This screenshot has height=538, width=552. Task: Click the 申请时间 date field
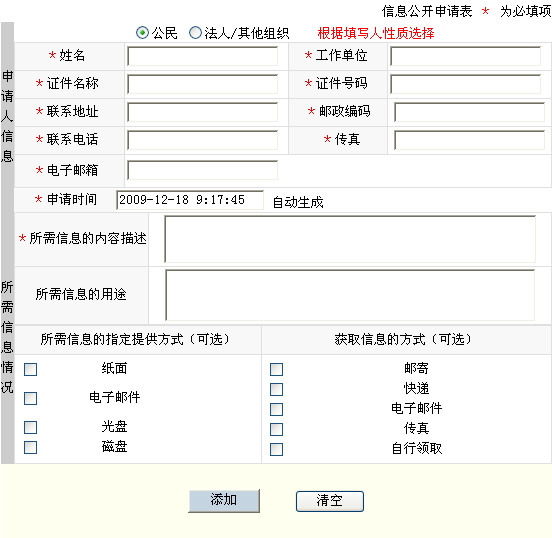(190, 200)
